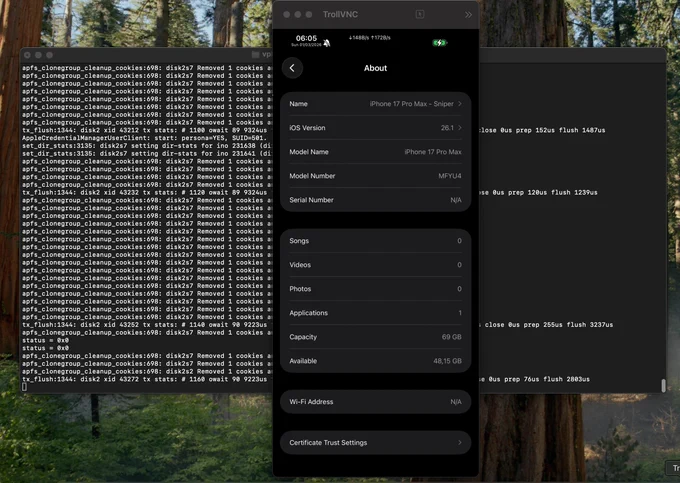Tap the Model Name row
This screenshot has height=483, width=680.
(376, 152)
